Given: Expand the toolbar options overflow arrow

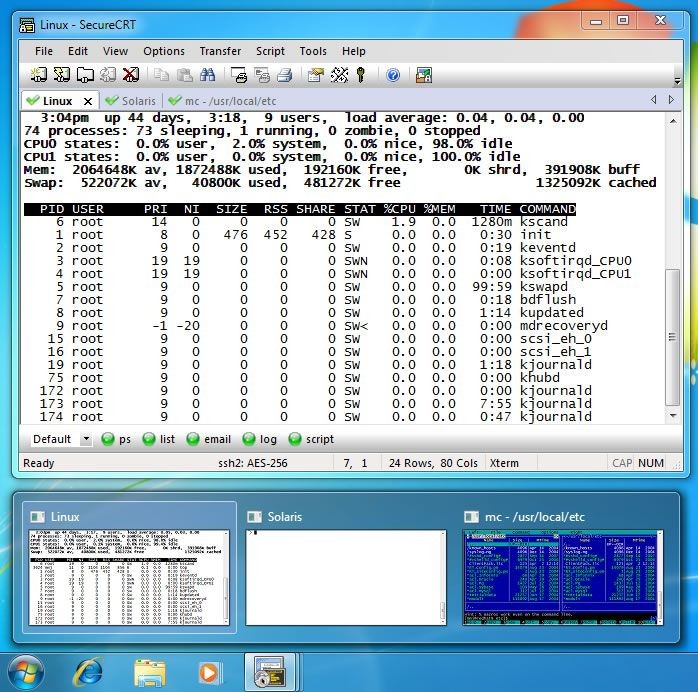Looking at the screenshot, I should pyautogui.click(x=677, y=81).
